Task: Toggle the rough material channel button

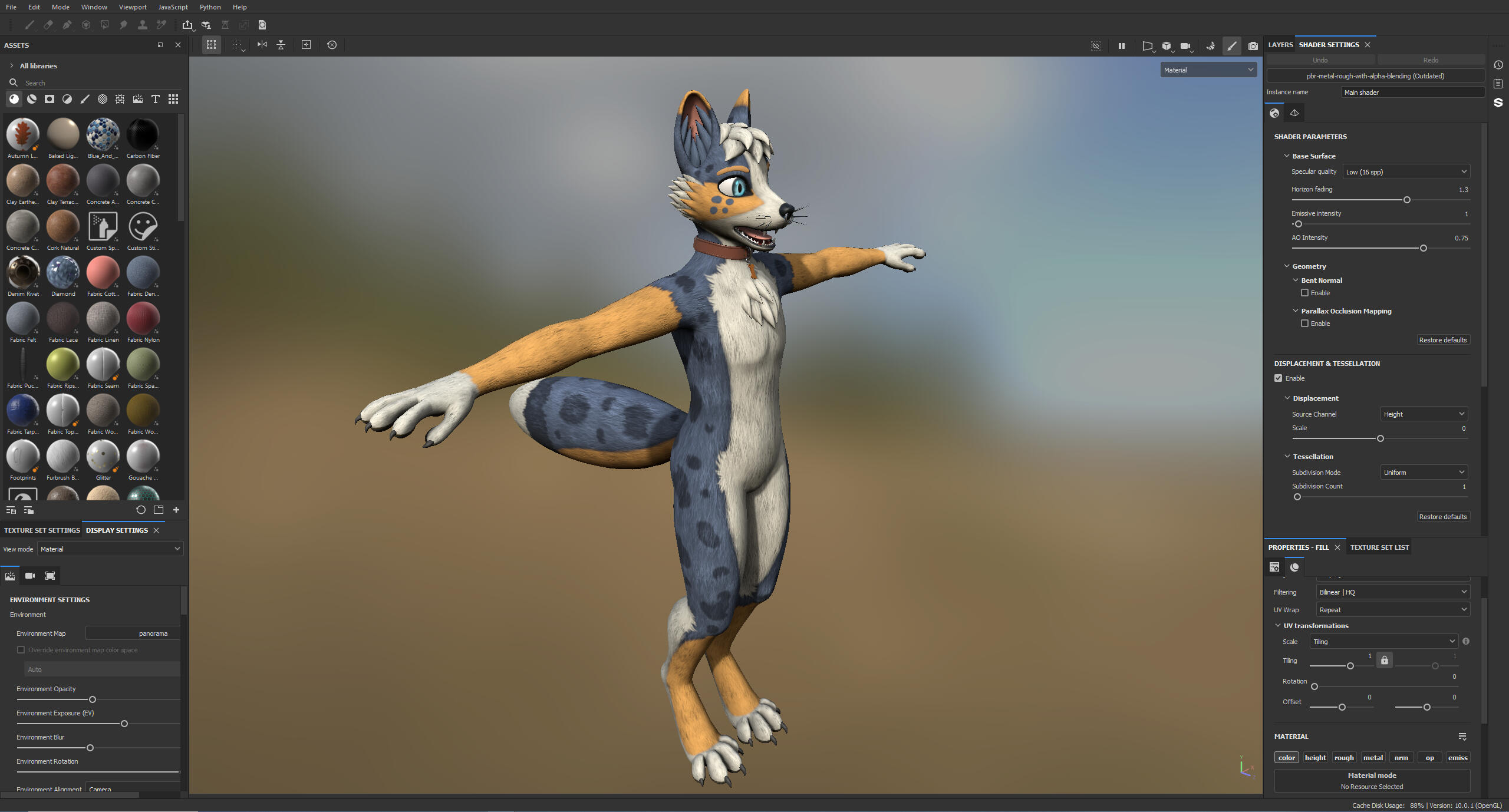Action: (x=1344, y=758)
